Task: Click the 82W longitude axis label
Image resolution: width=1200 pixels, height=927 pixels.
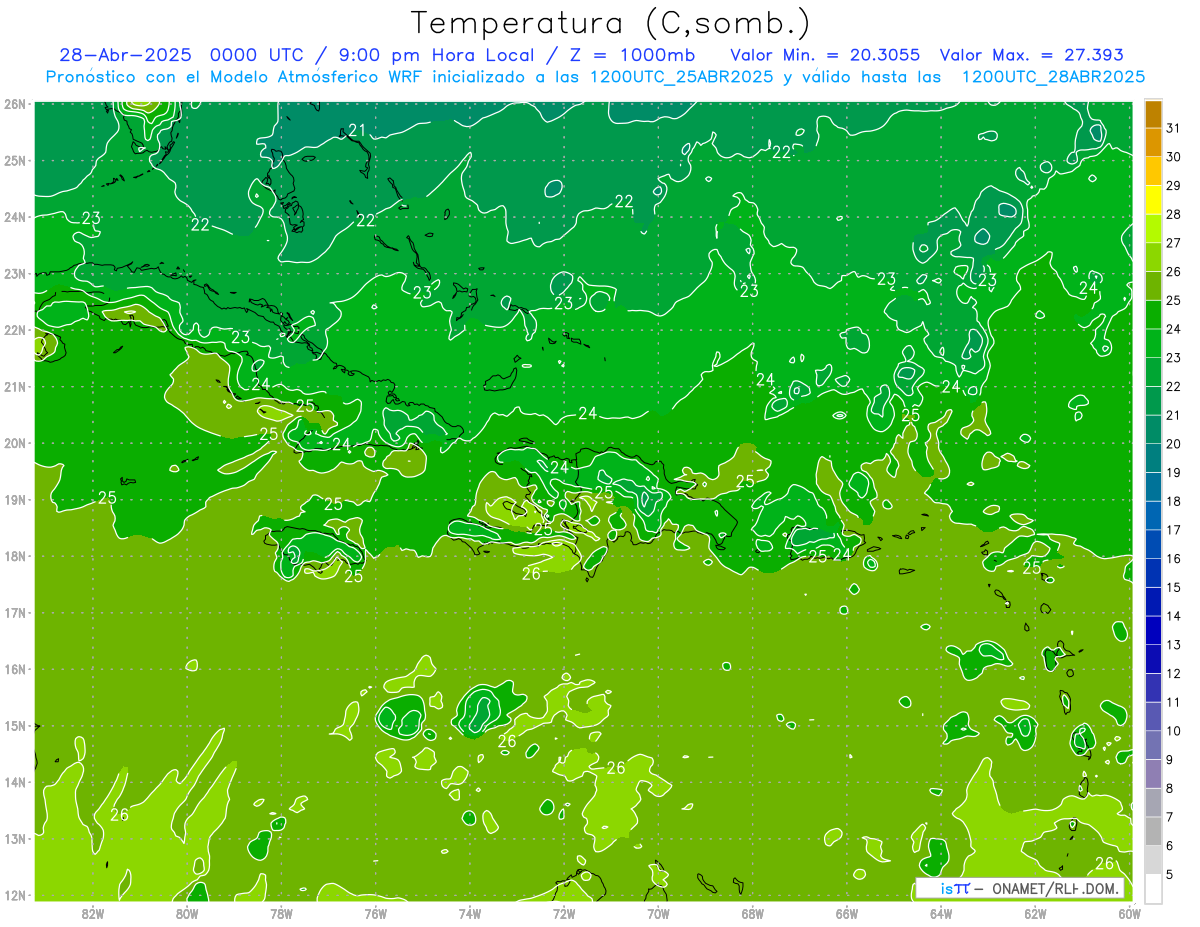Action: [92, 913]
